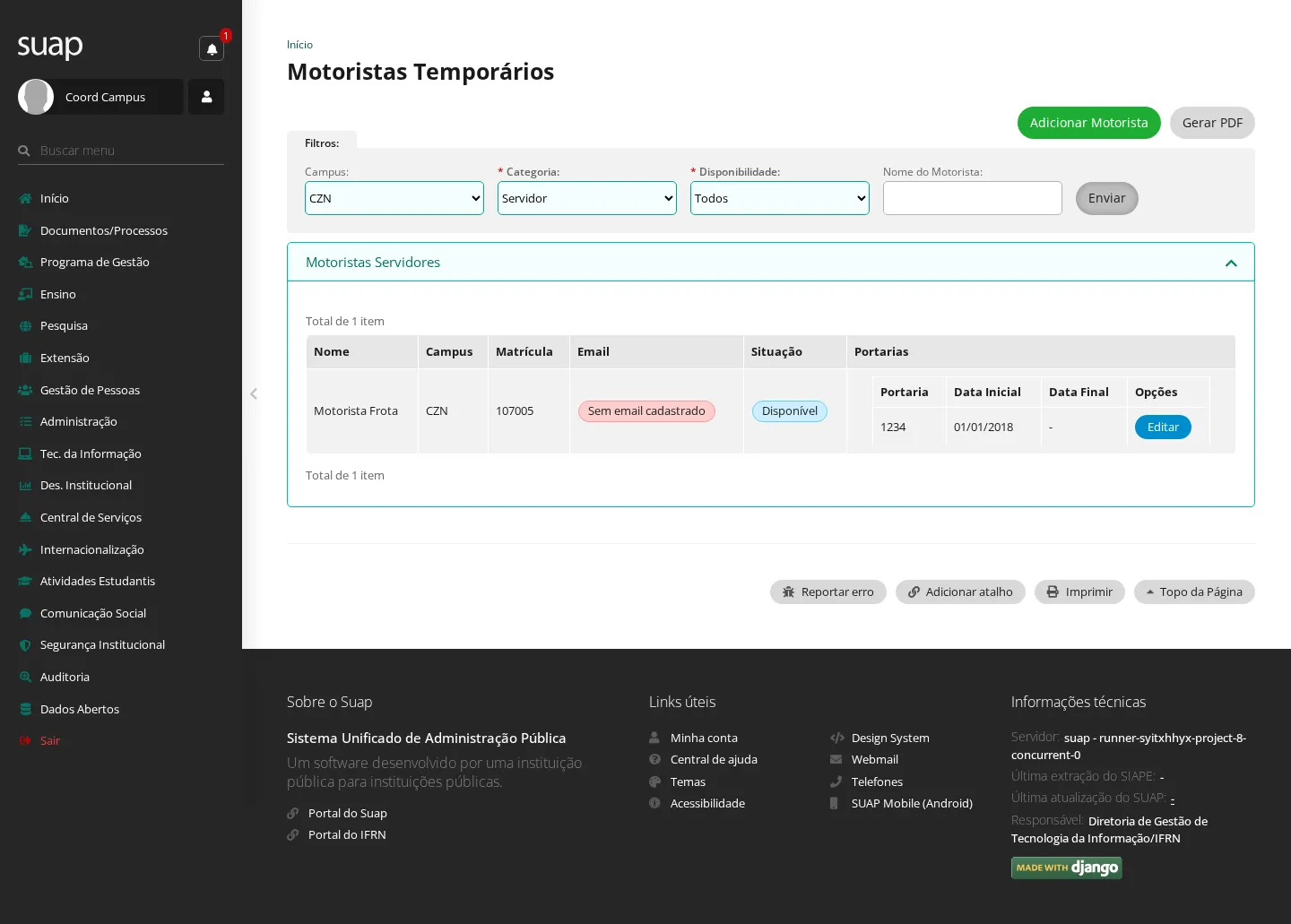Click the Administração list icon
The image size is (1291, 924).
25,421
